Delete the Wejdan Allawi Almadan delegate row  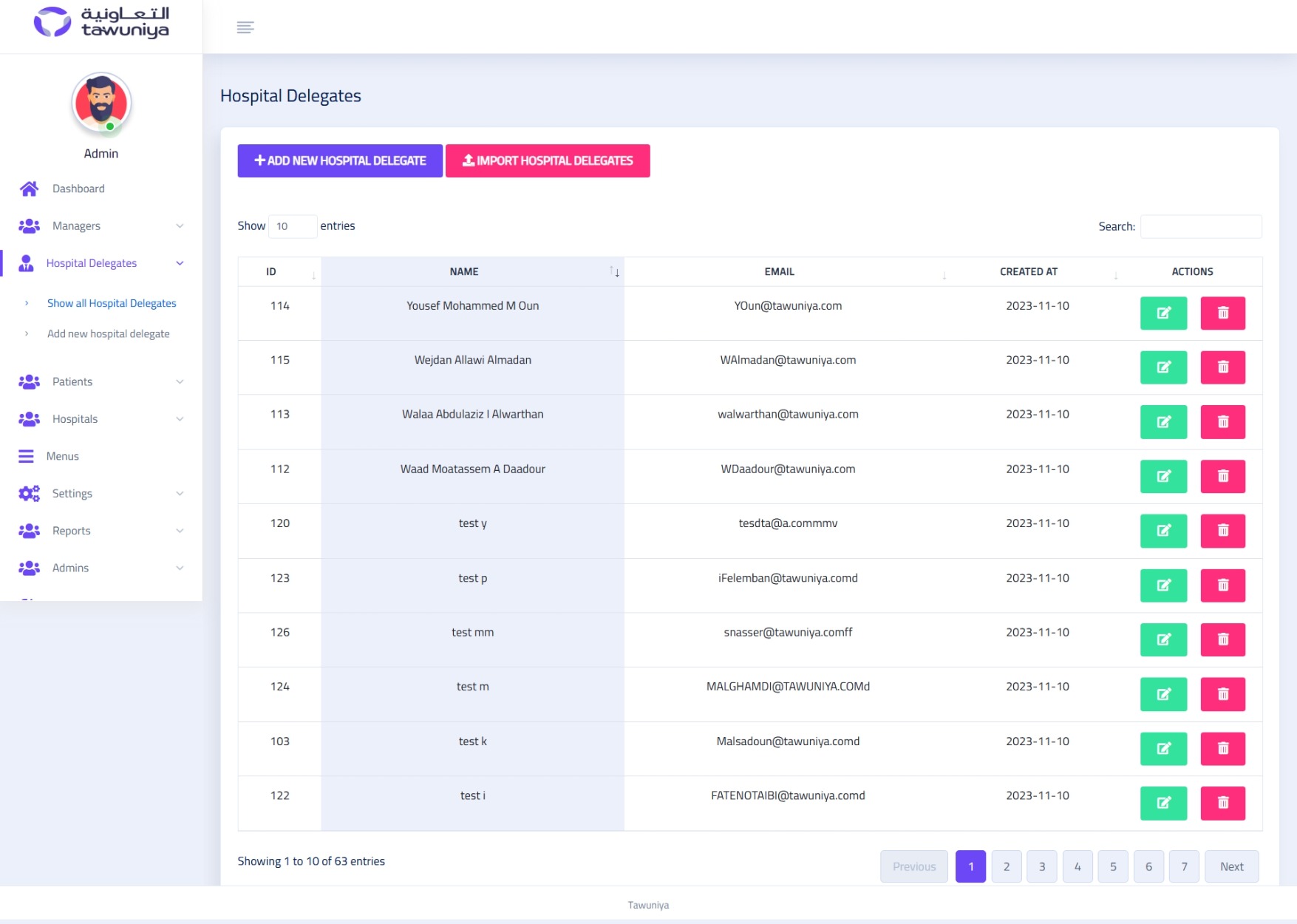[x=1222, y=367]
